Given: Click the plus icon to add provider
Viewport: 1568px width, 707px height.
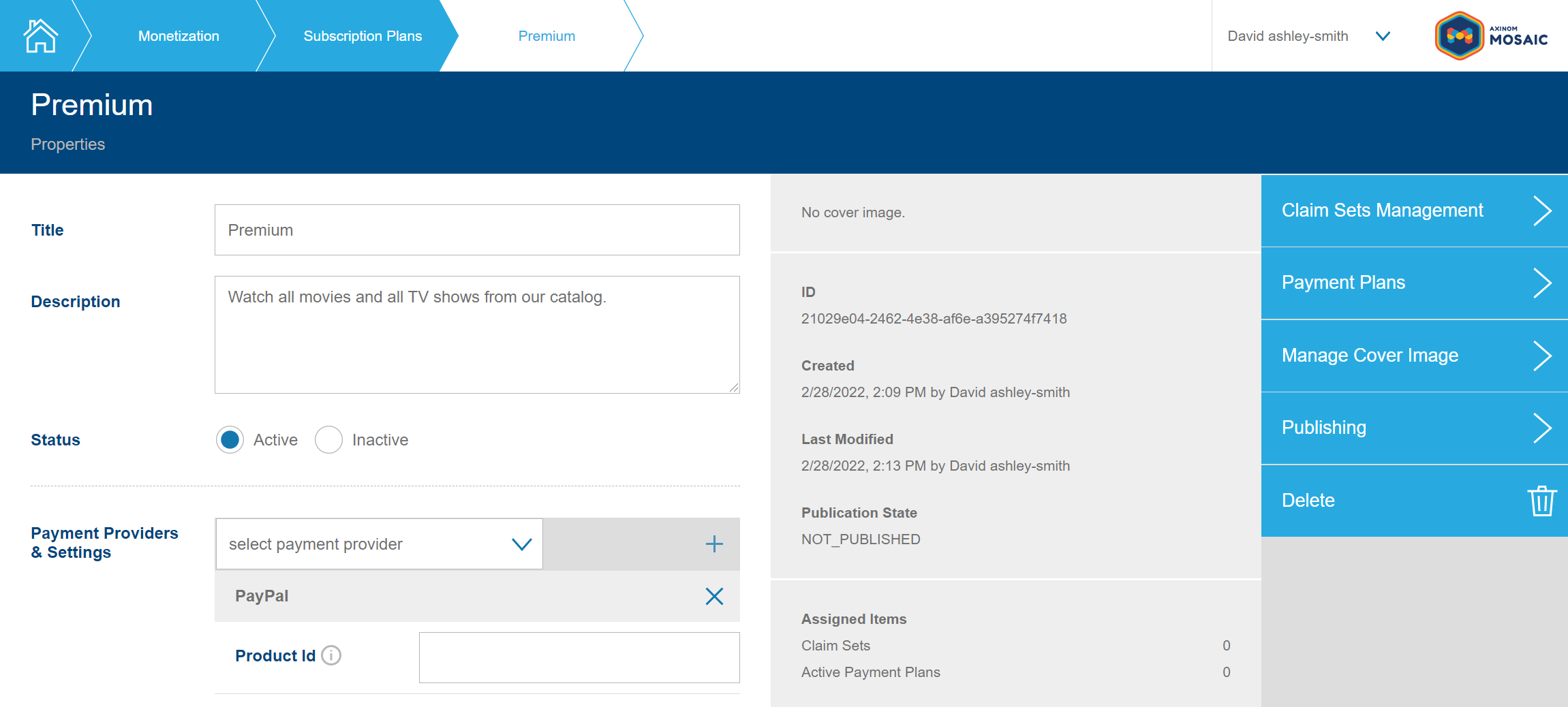Looking at the screenshot, I should point(713,544).
